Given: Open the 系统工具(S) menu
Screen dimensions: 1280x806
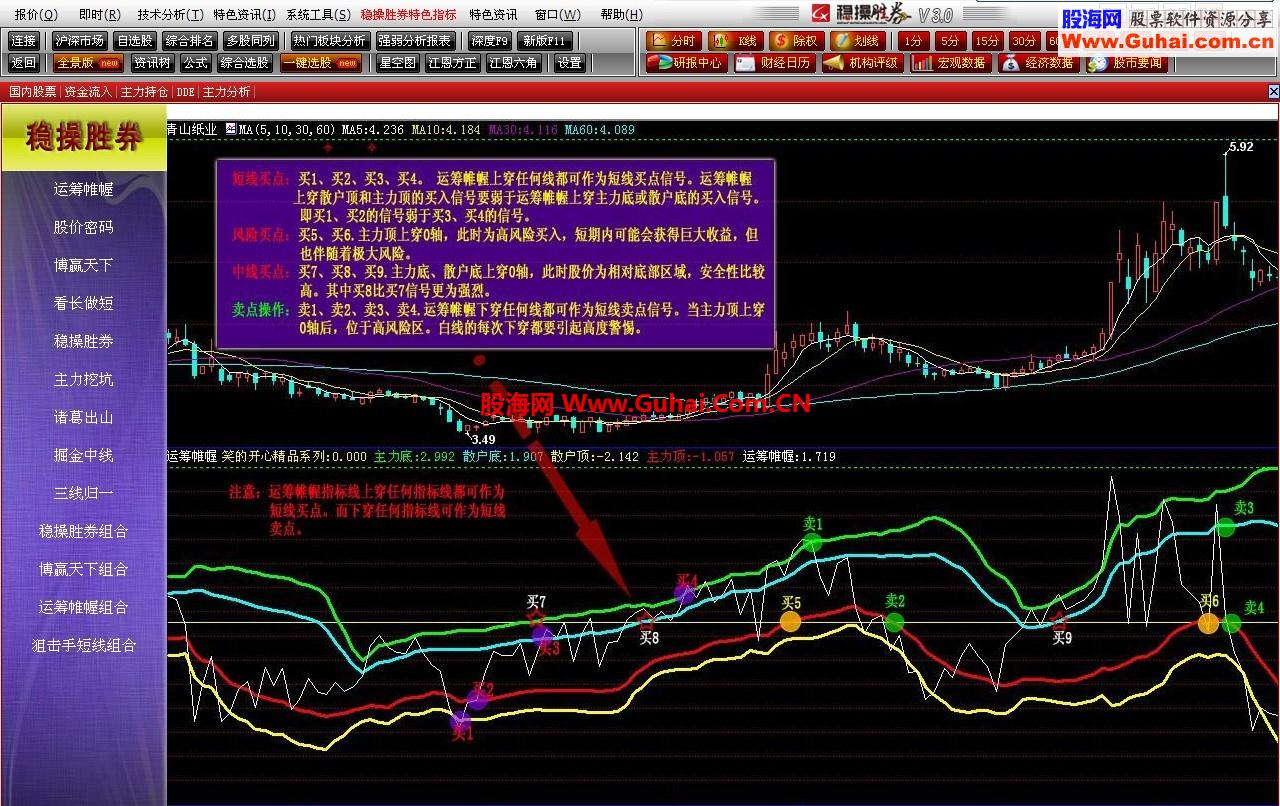Looking at the screenshot, I should pos(318,15).
